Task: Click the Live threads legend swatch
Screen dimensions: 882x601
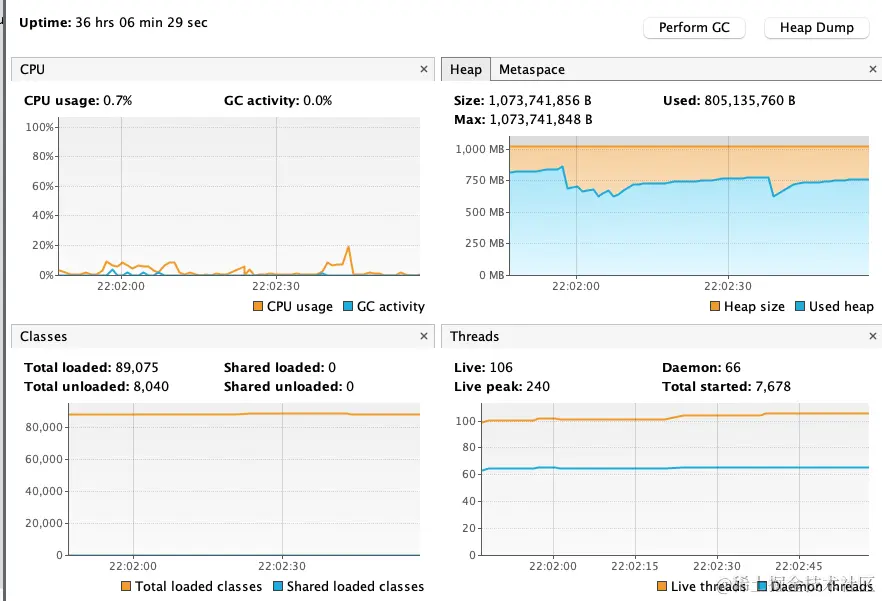Action: (662, 587)
